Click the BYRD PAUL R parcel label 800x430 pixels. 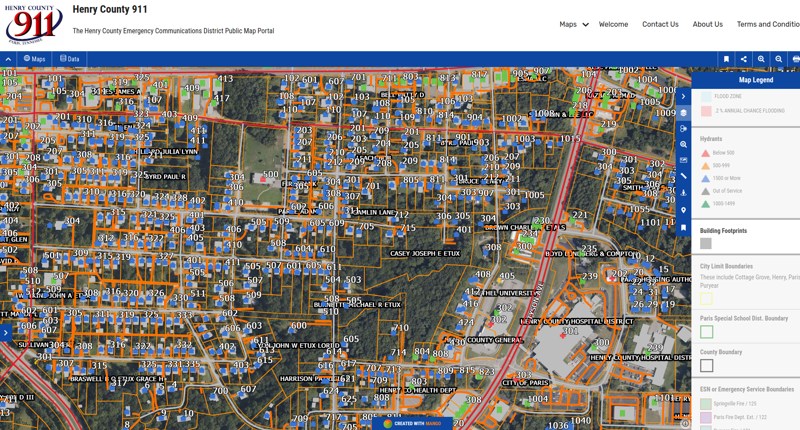coord(165,176)
